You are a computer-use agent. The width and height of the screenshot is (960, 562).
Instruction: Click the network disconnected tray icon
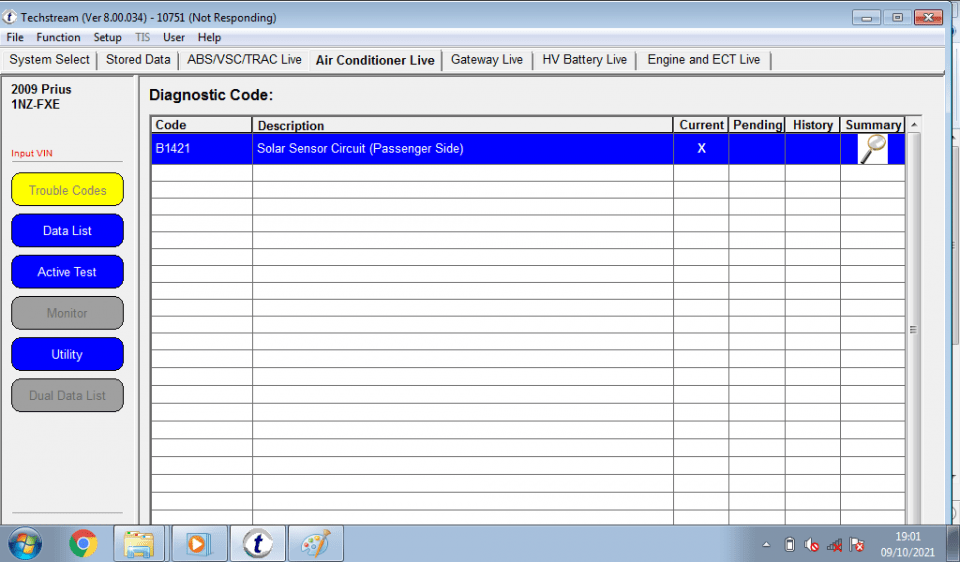(x=834, y=545)
